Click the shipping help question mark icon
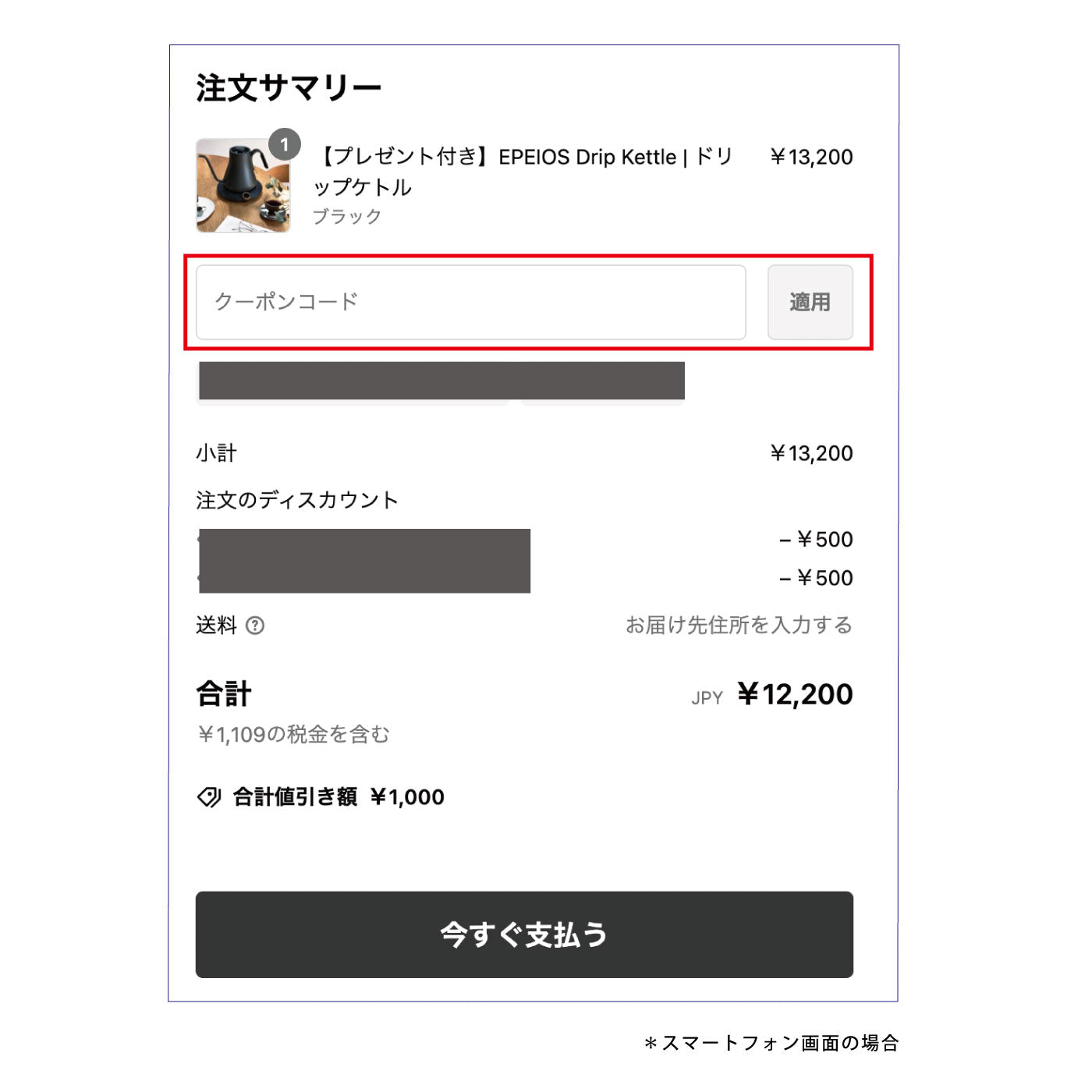Image resolution: width=1092 pixels, height=1092 pixels. (x=255, y=626)
